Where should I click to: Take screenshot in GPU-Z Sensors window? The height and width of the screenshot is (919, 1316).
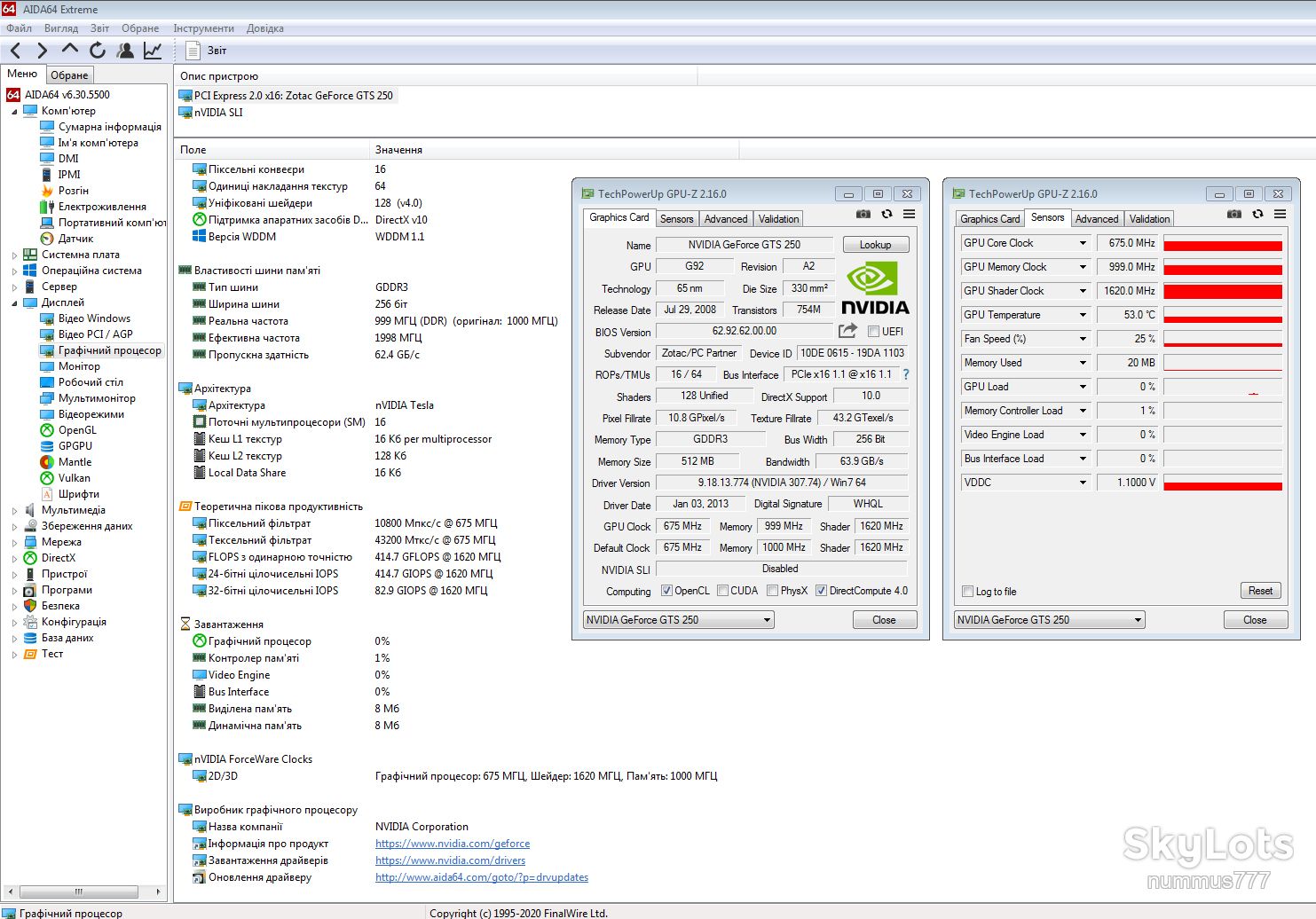[x=1234, y=214]
